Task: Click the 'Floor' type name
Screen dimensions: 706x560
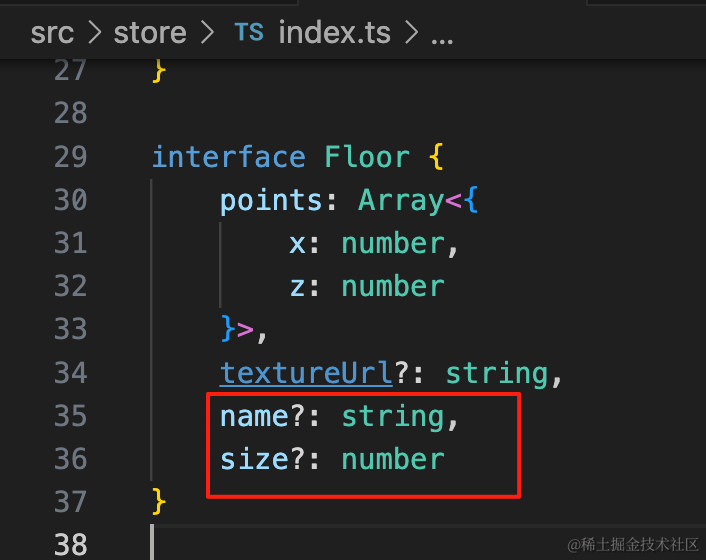Action: tap(367, 157)
